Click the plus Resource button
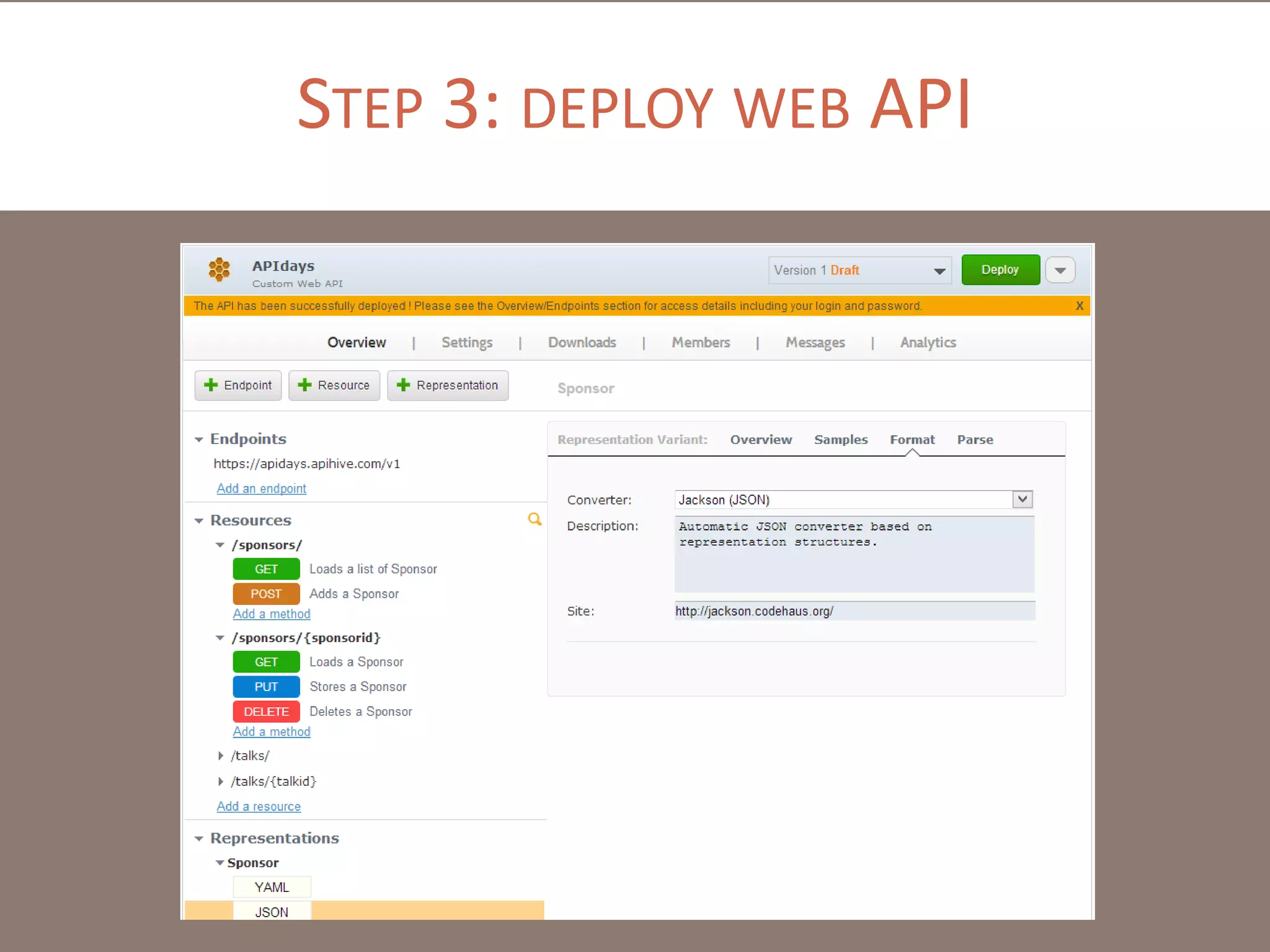1270x952 pixels. 334,386
